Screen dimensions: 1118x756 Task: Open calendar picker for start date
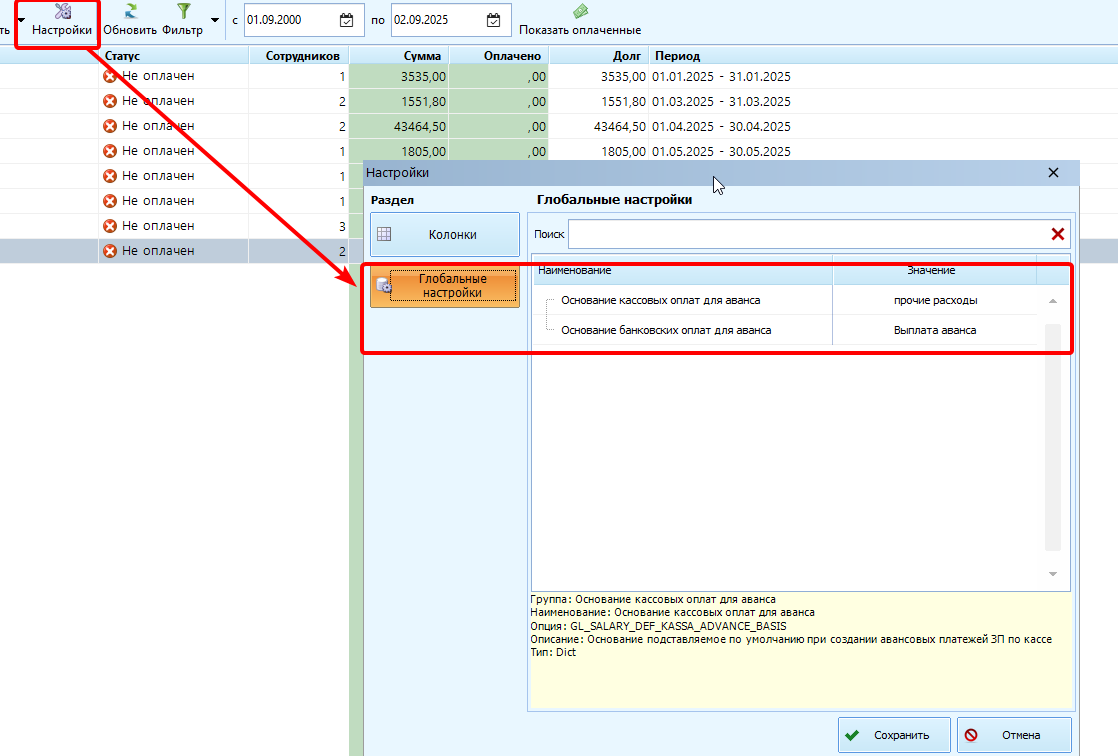347,20
